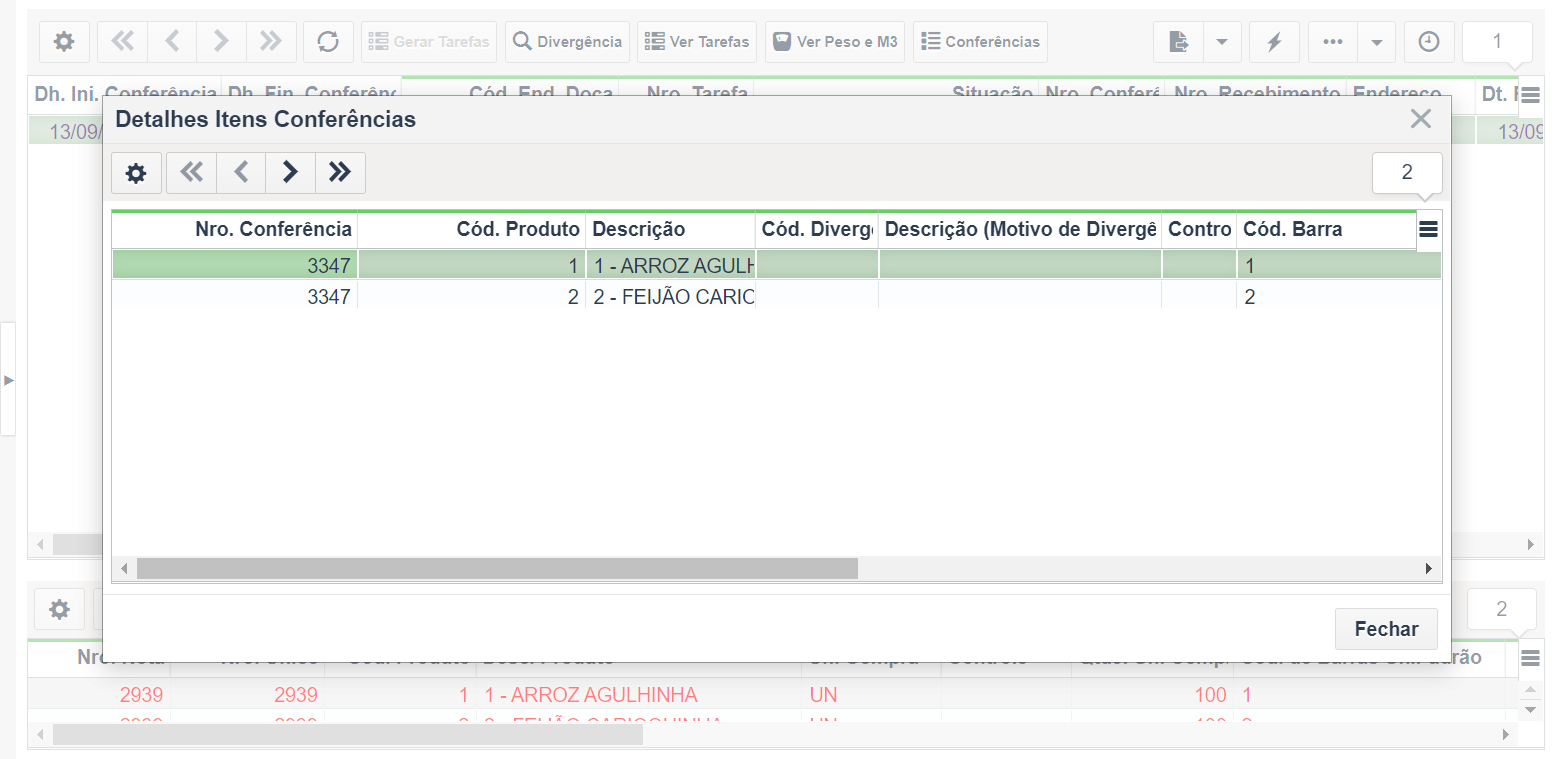The width and height of the screenshot is (1554, 759).
Task: Click dialog scrollbar right arrow
Action: 1429,568
